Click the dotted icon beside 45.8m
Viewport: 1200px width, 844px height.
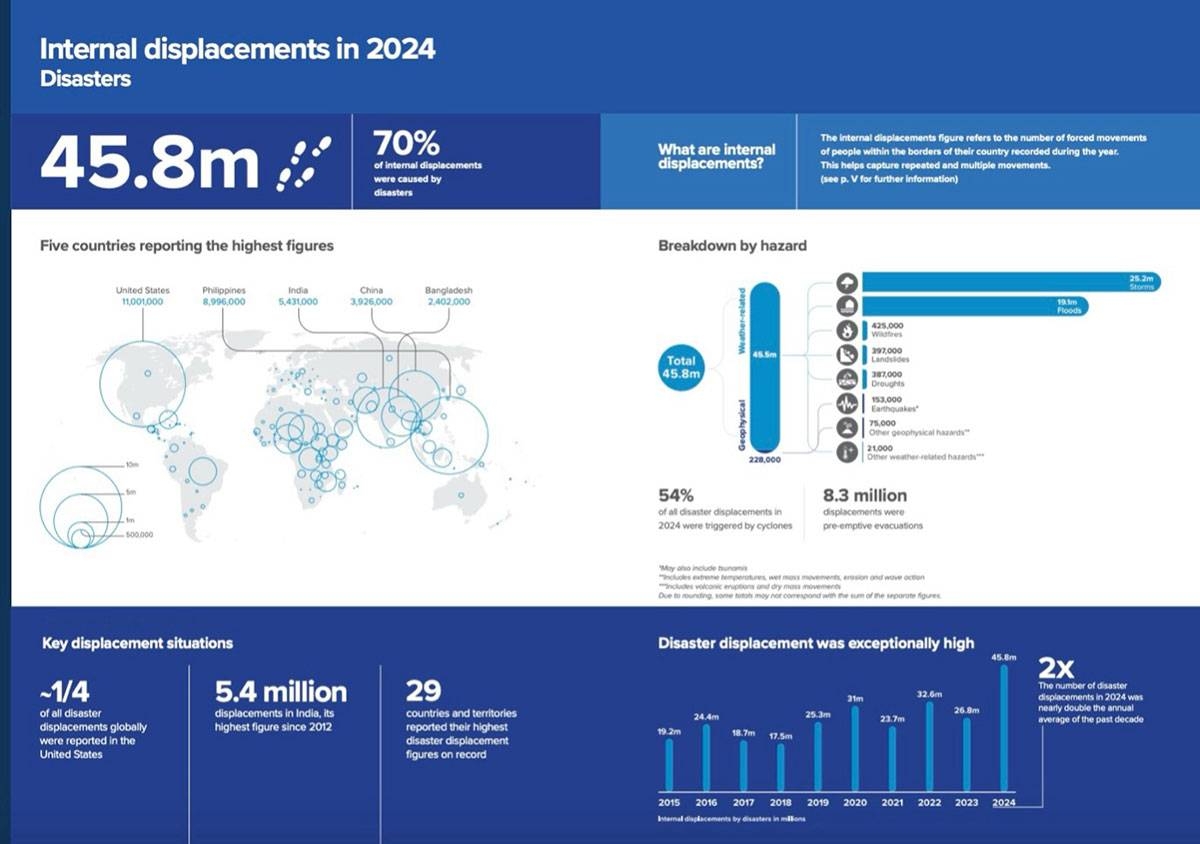pyautogui.click(x=300, y=165)
